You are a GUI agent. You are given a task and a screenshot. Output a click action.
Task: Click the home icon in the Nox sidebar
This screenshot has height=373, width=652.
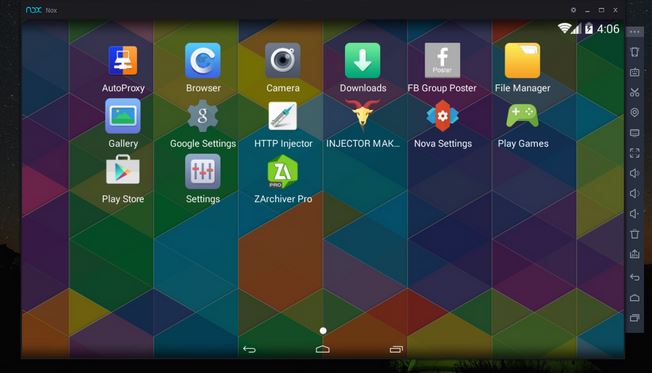[634, 298]
